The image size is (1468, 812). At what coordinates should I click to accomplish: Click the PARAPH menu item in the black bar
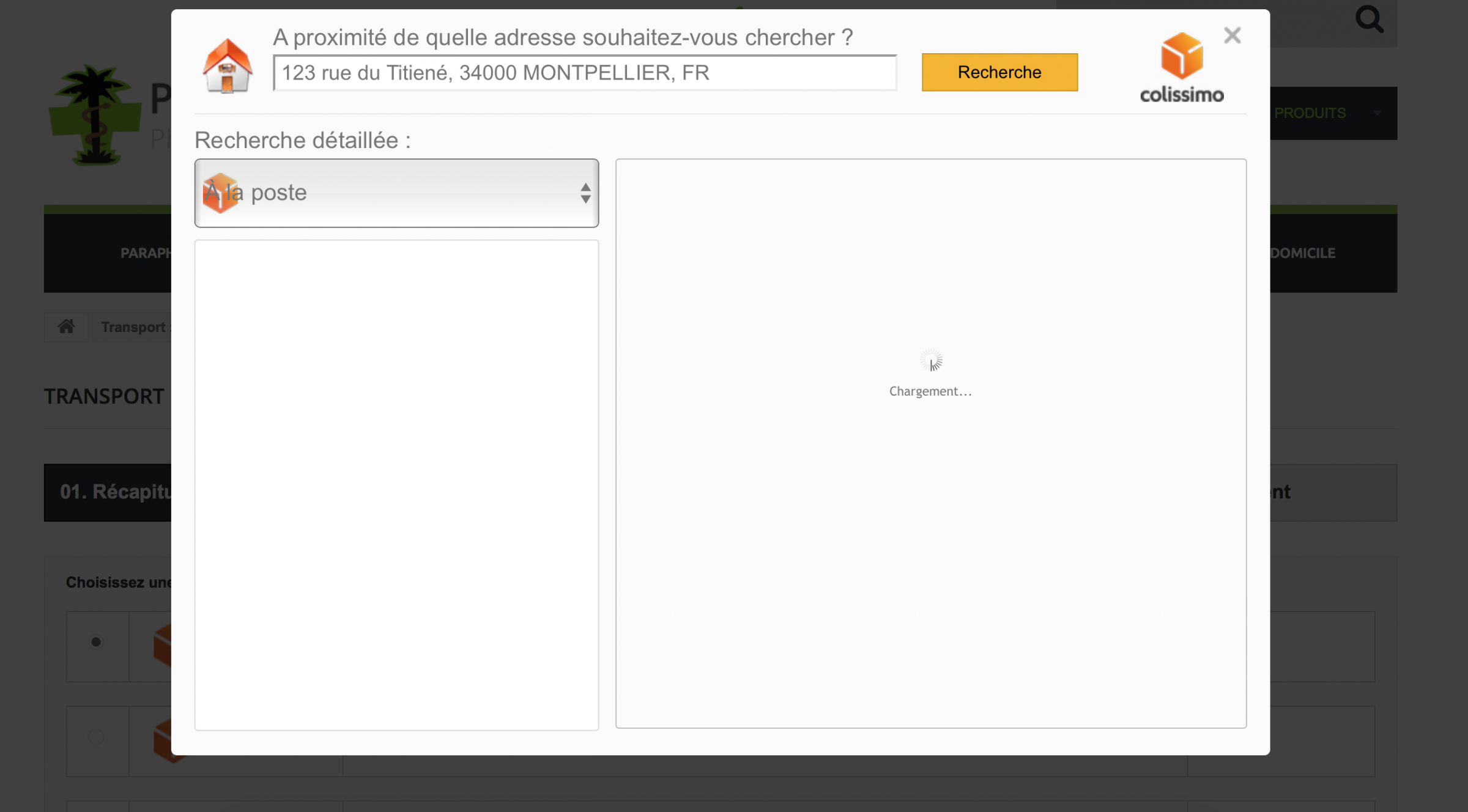(x=146, y=253)
